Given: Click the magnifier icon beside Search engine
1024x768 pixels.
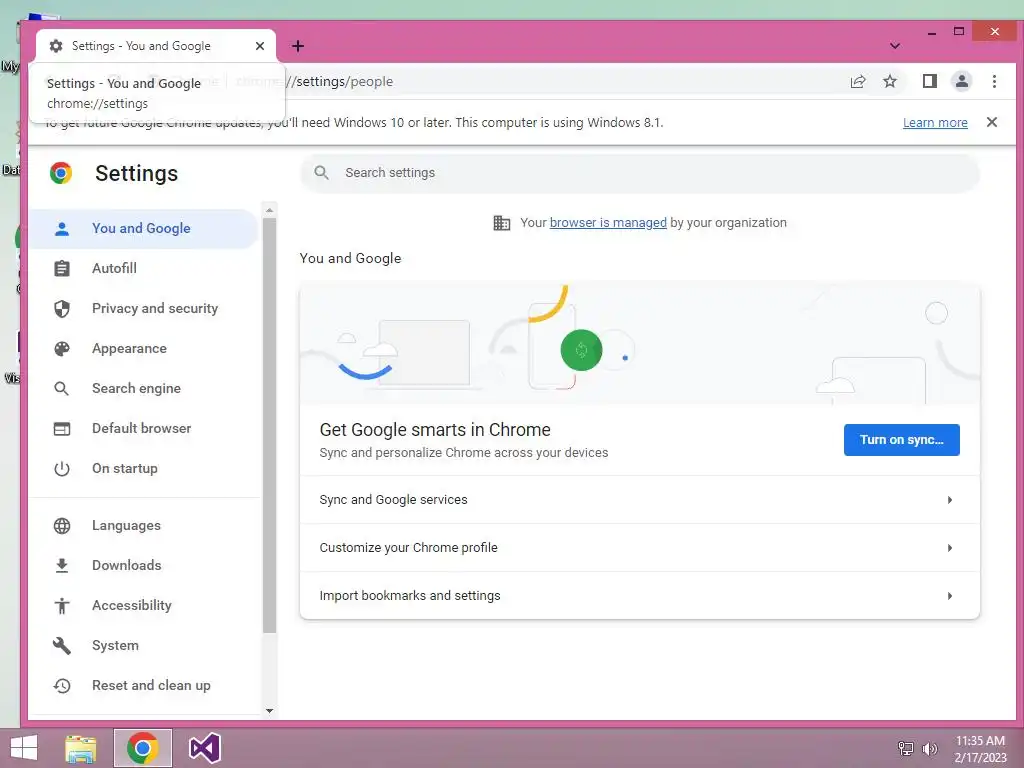Looking at the screenshot, I should coord(61,389).
